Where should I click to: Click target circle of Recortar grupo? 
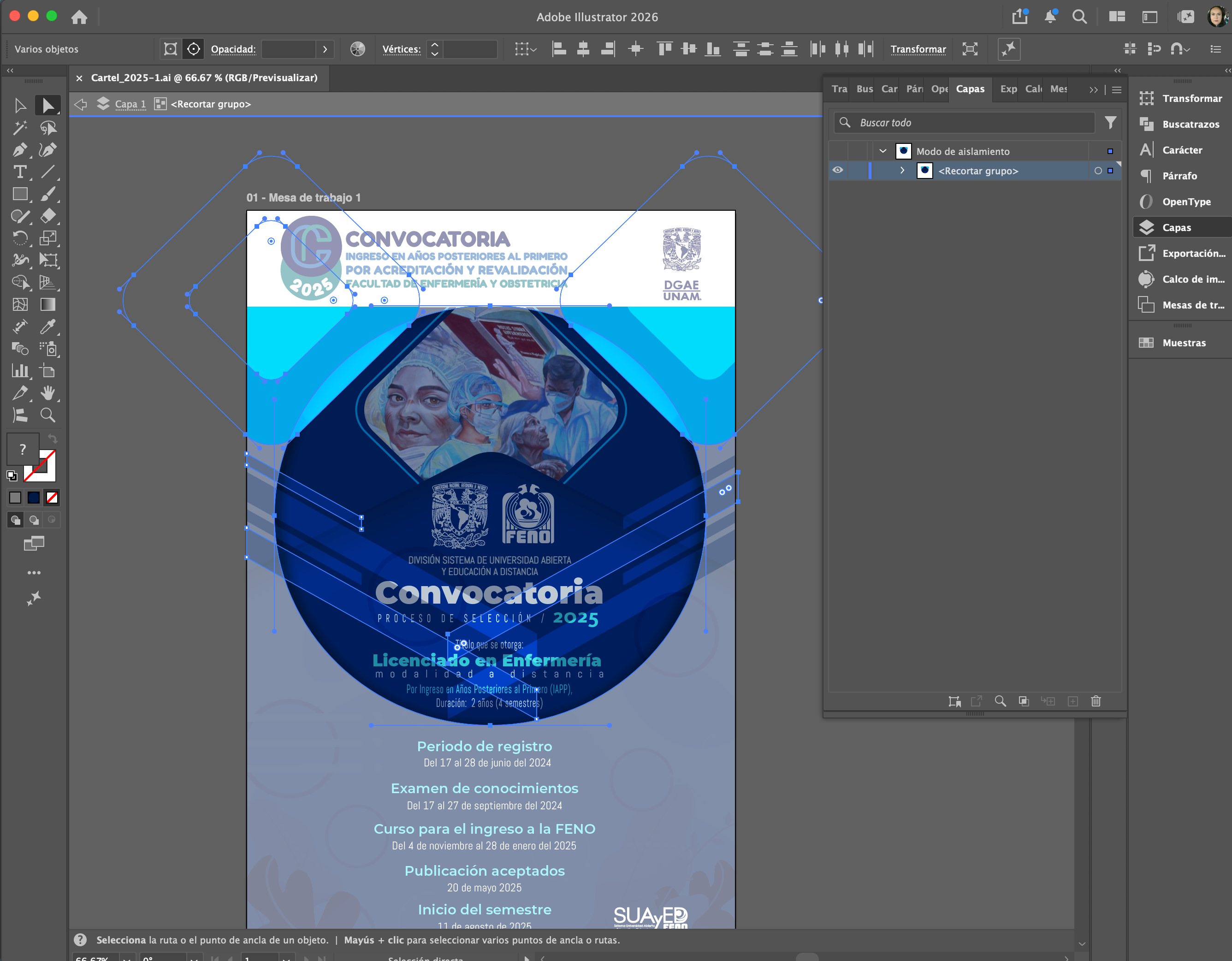click(x=1098, y=171)
